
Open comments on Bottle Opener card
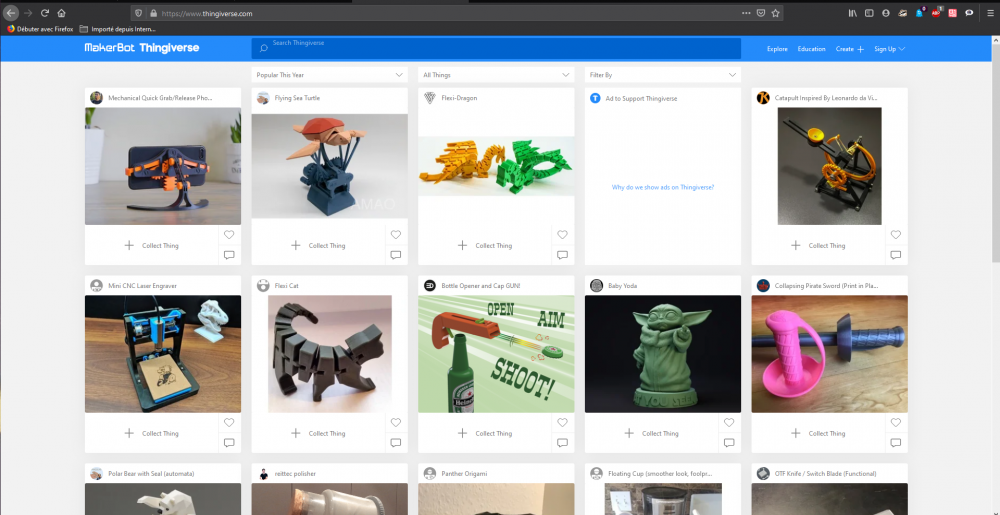pos(562,443)
